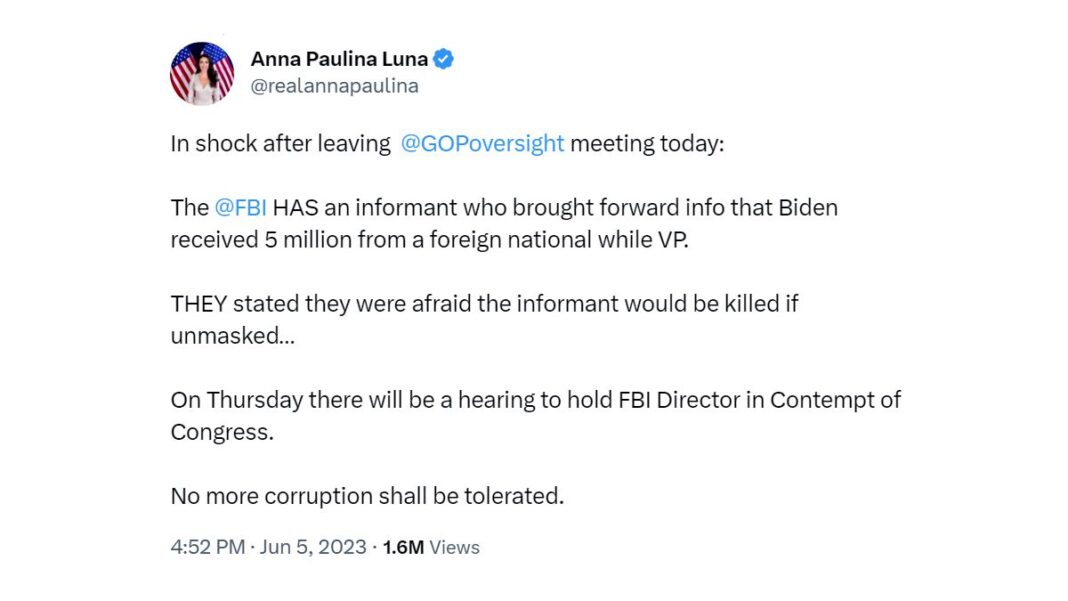Click the words 'meeting today:'
1068x601 pixels.
tap(647, 144)
